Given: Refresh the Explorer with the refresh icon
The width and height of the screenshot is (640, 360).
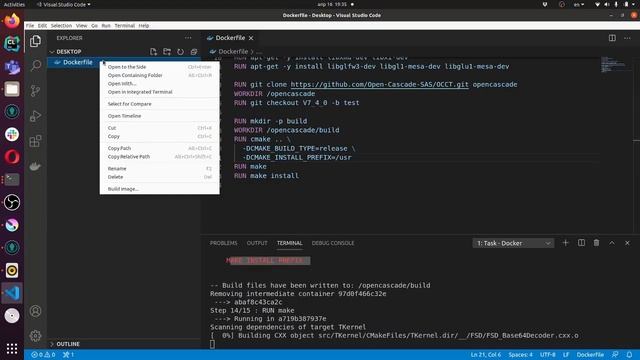Looking at the screenshot, I should tap(180, 52).
